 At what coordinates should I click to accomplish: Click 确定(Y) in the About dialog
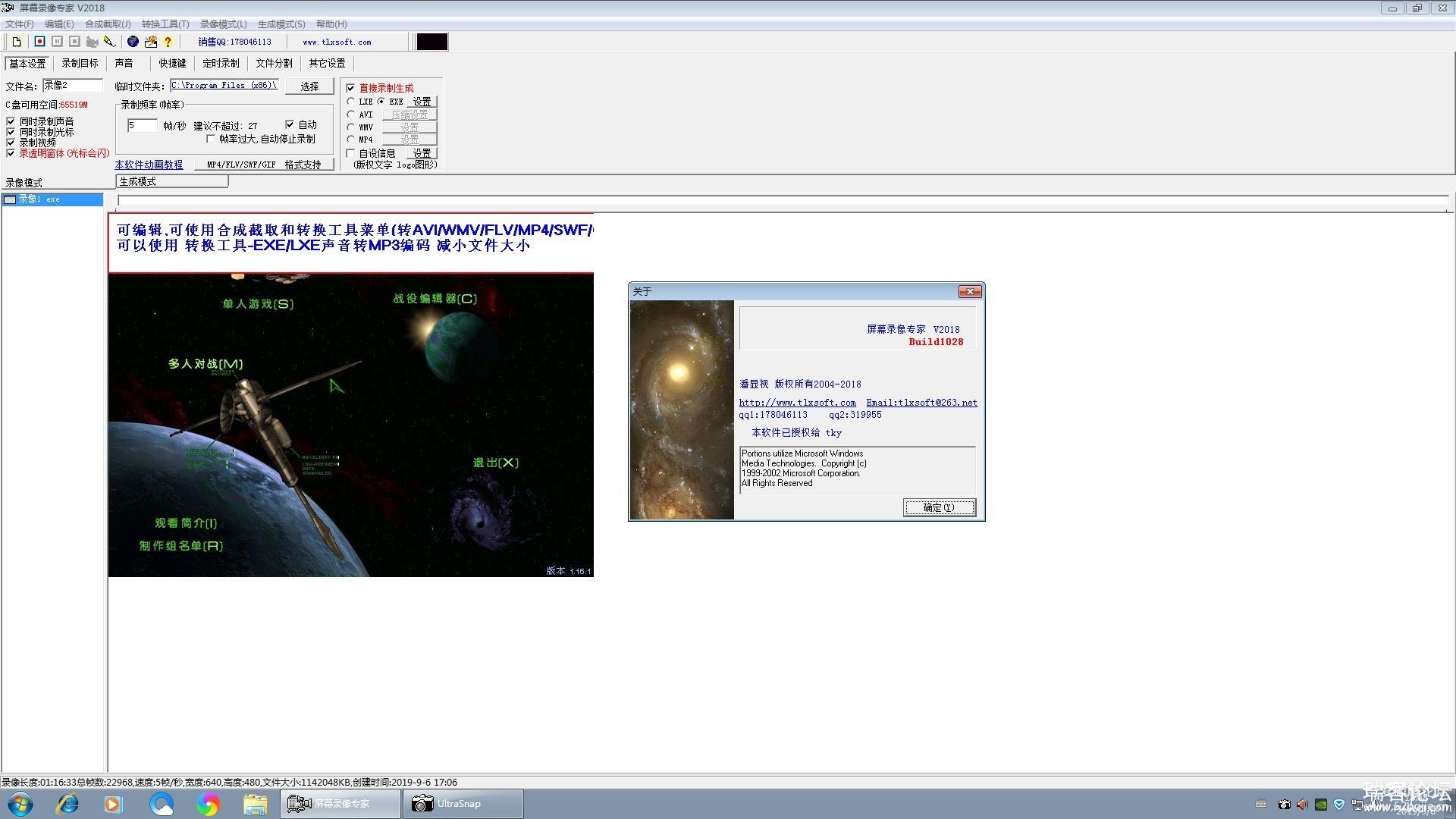point(939,507)
